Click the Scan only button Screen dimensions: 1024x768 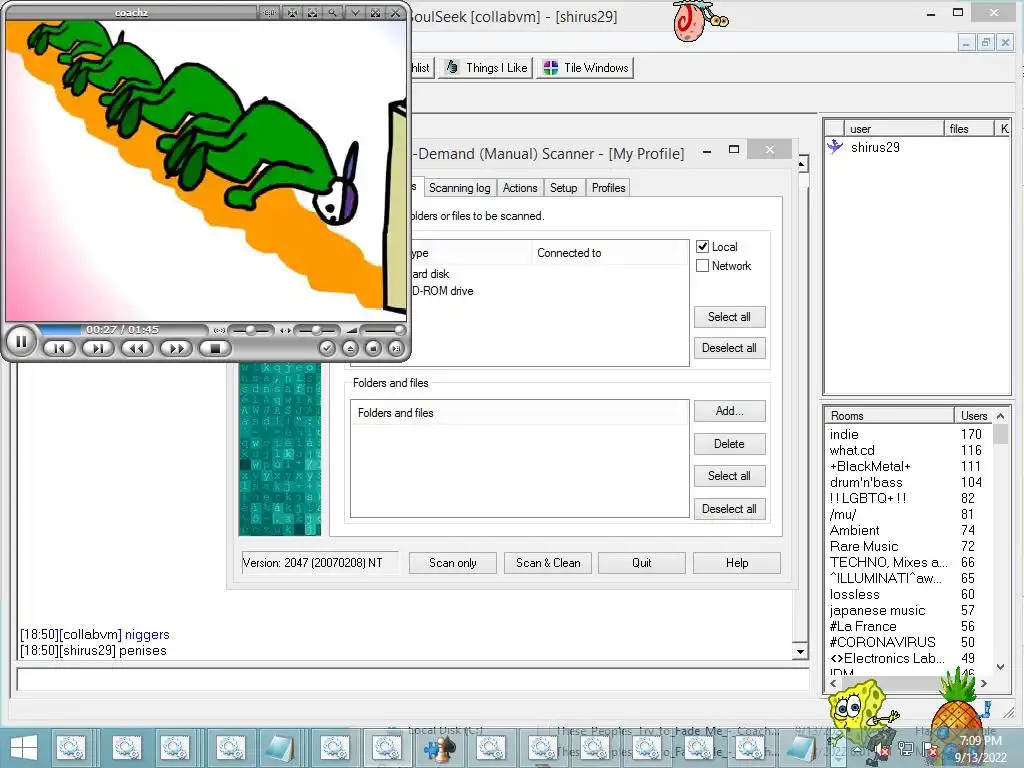click(x=453, y=563)
